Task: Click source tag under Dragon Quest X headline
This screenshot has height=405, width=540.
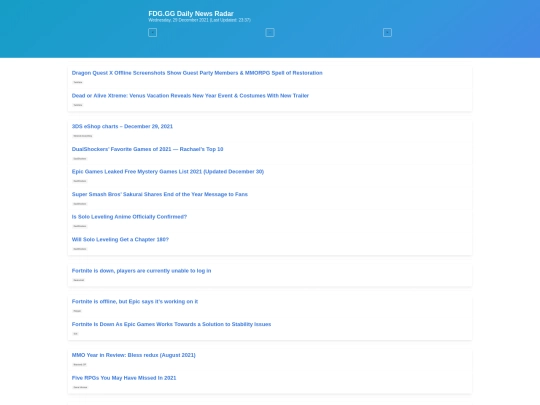Action: pos(78,82)
